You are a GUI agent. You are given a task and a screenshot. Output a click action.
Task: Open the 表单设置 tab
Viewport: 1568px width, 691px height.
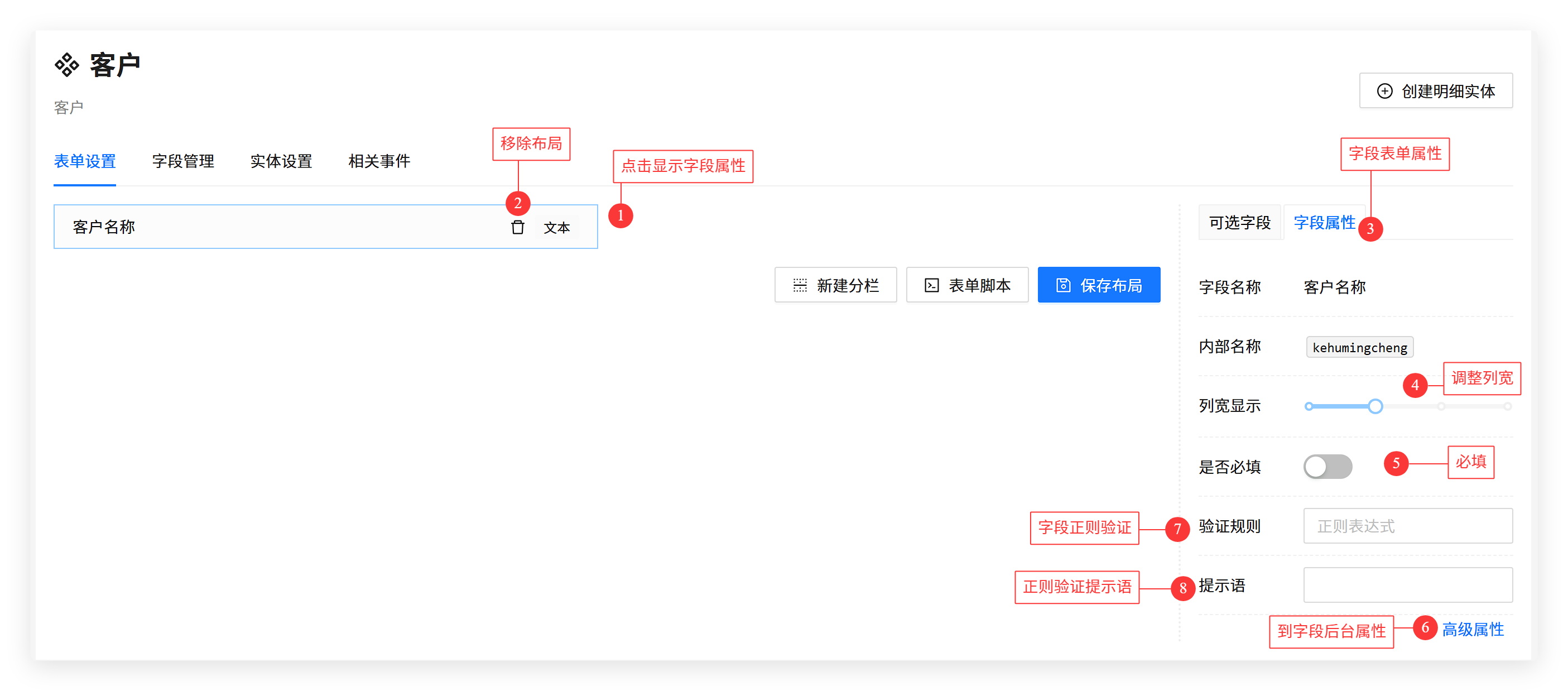85,161
